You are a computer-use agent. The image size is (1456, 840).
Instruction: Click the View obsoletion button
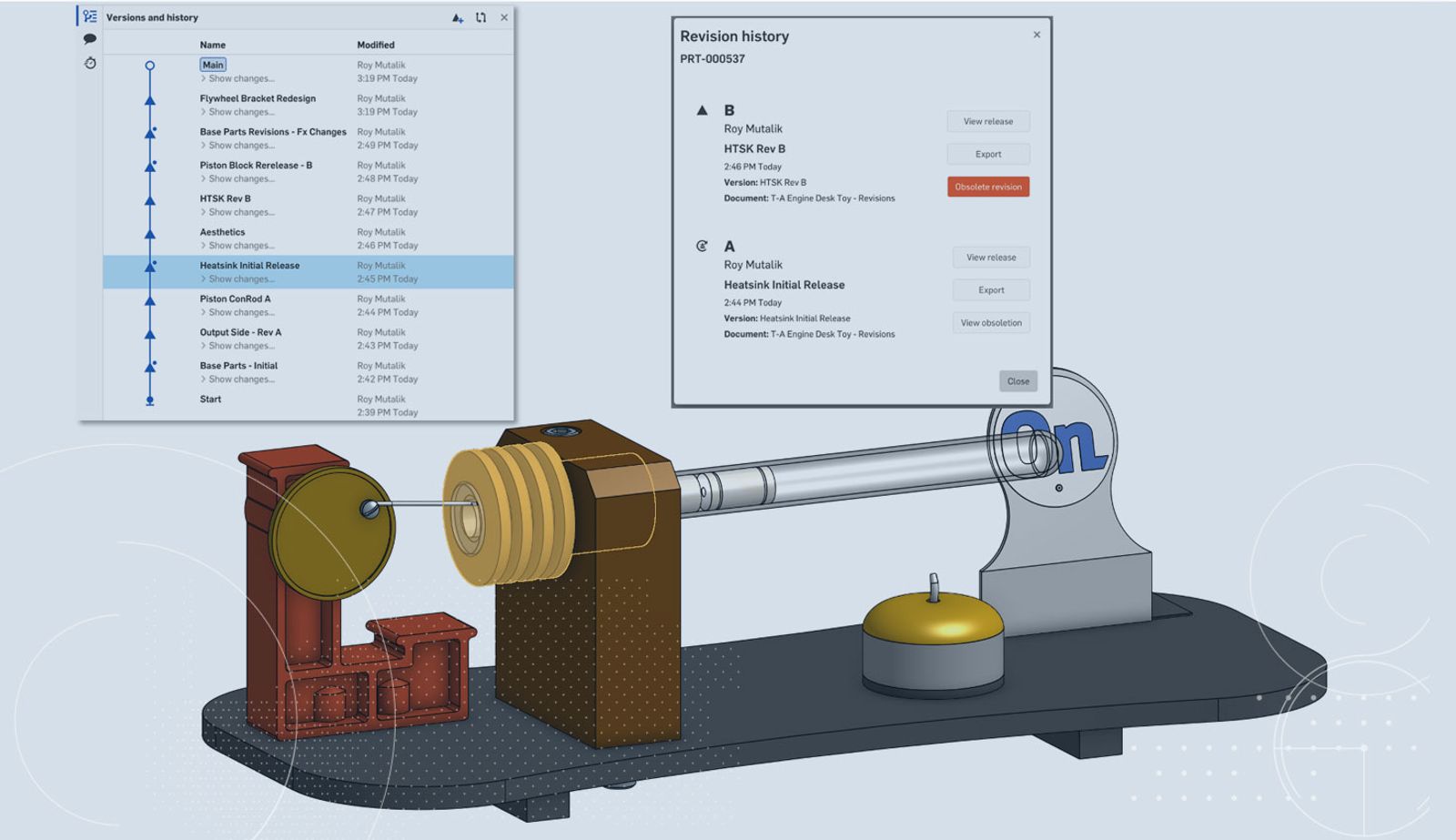click(x=991, y=323)
